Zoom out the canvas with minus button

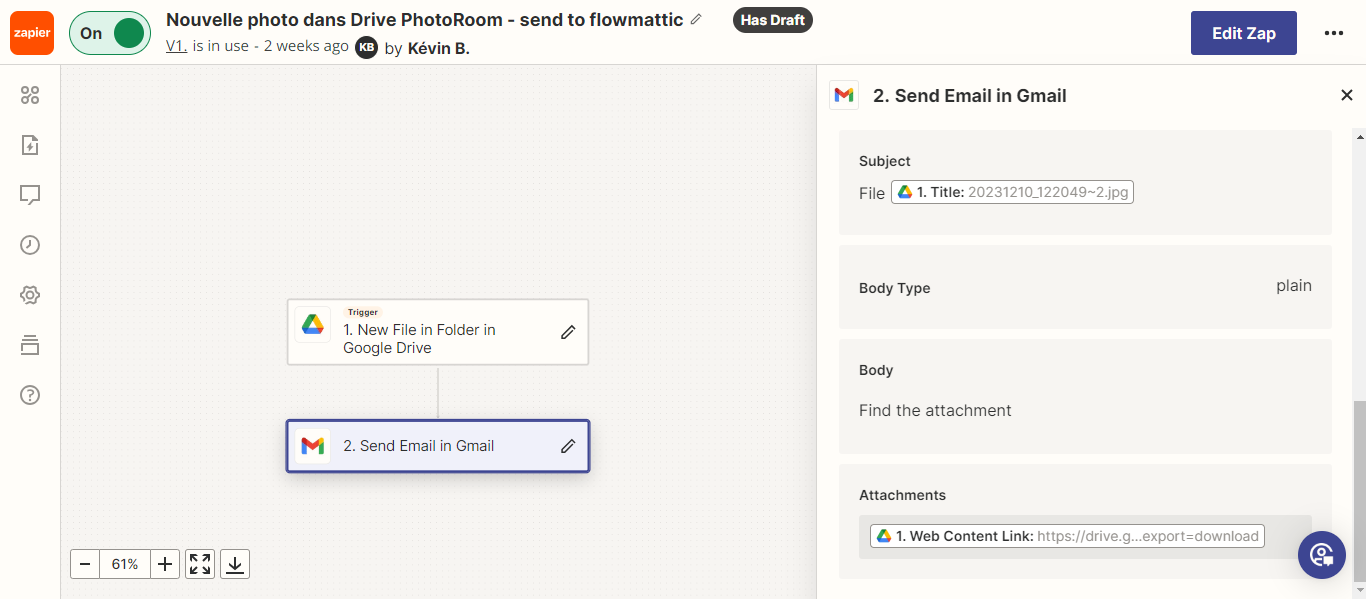click(85, 564)
